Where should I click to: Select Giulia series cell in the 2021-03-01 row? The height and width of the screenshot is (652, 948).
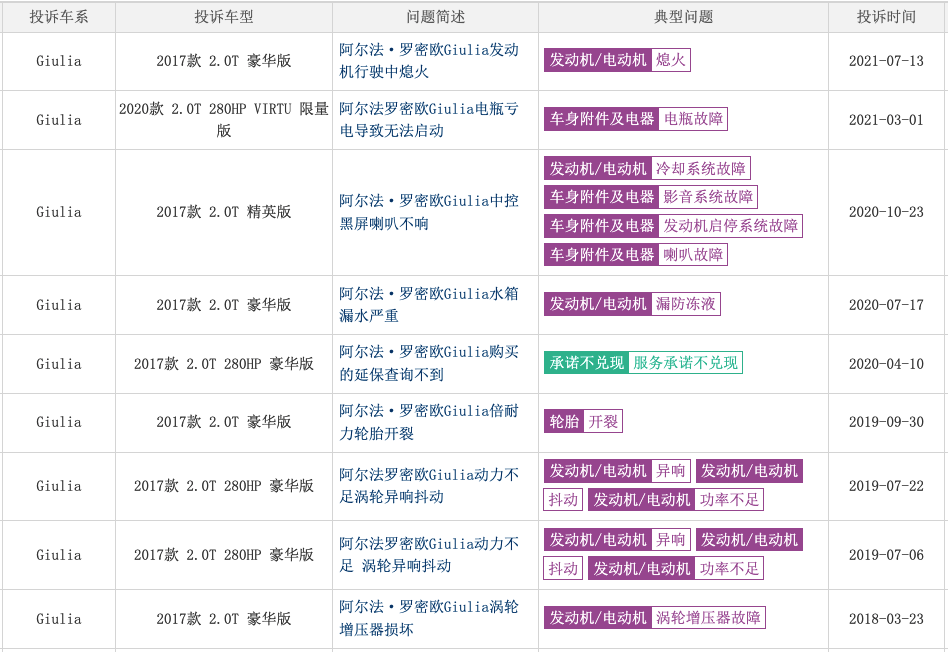pyautogui.click(x=59, y=120)
